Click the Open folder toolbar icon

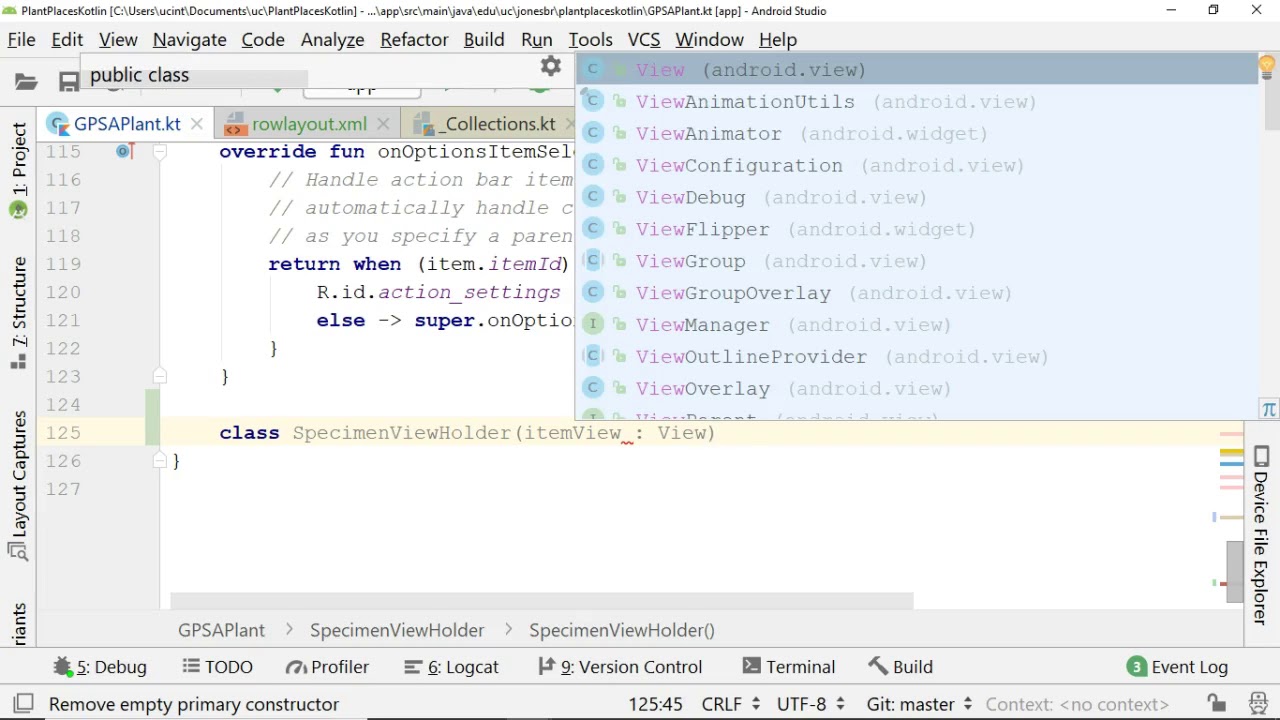tap(26, 81)
